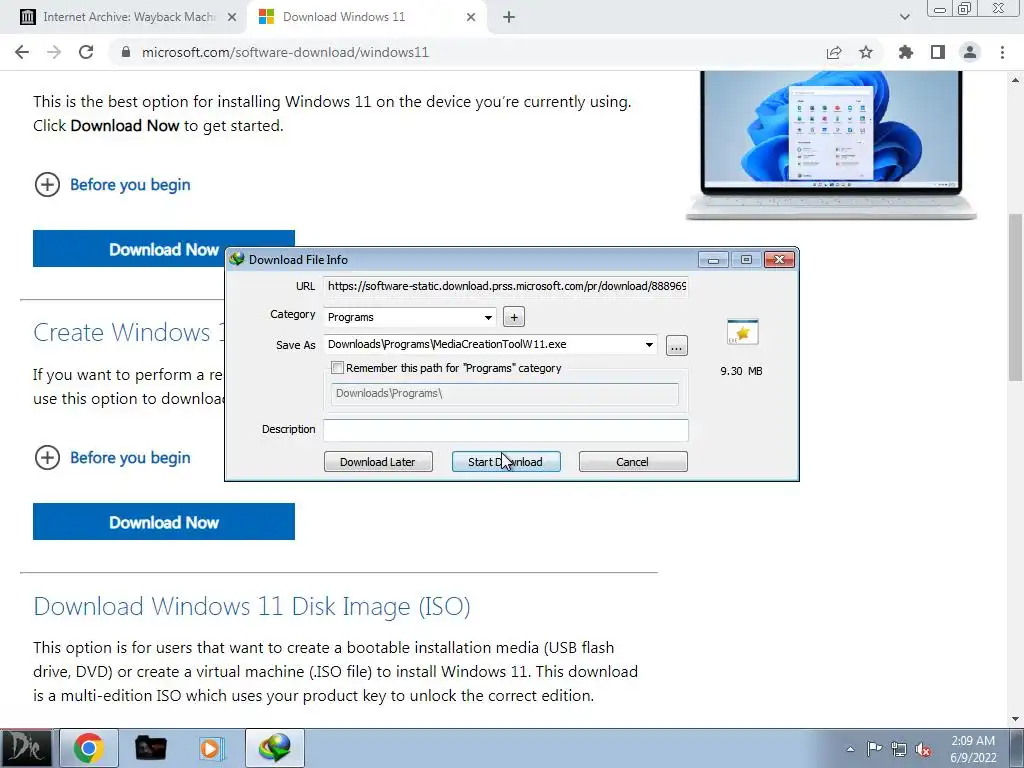1024x768 pixels.
Task: Open the Action Center flag icon
Action: click(874, 748)
